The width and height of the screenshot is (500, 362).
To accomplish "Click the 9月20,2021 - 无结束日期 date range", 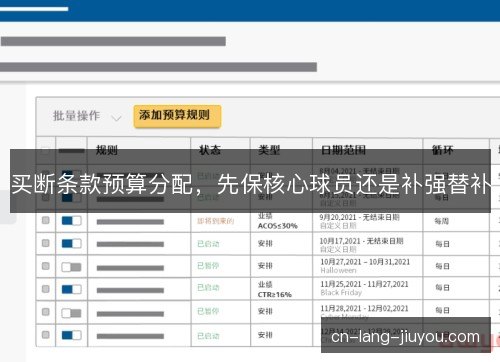I will click(360, 217).
